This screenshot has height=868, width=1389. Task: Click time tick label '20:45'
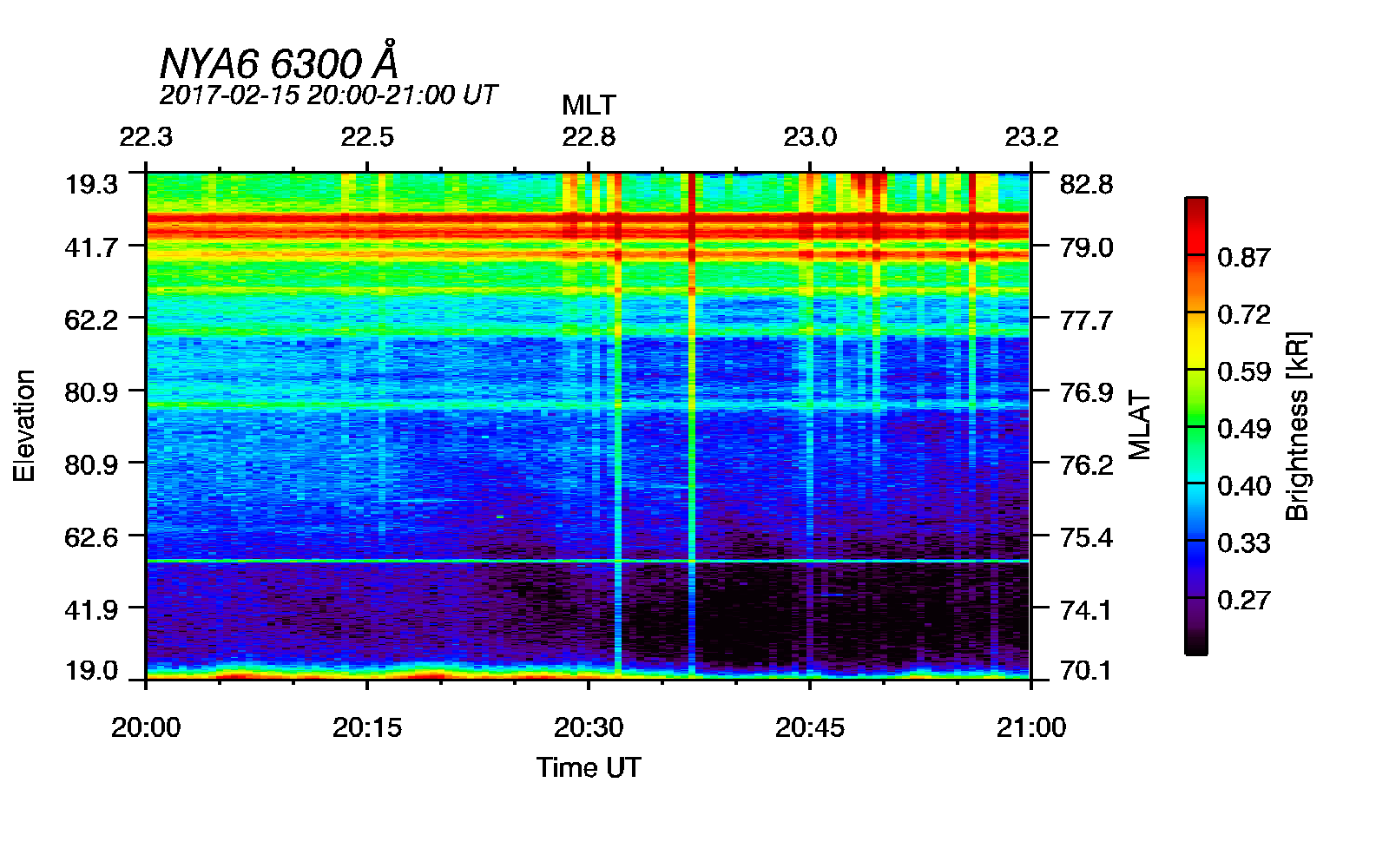pos(810,727)
